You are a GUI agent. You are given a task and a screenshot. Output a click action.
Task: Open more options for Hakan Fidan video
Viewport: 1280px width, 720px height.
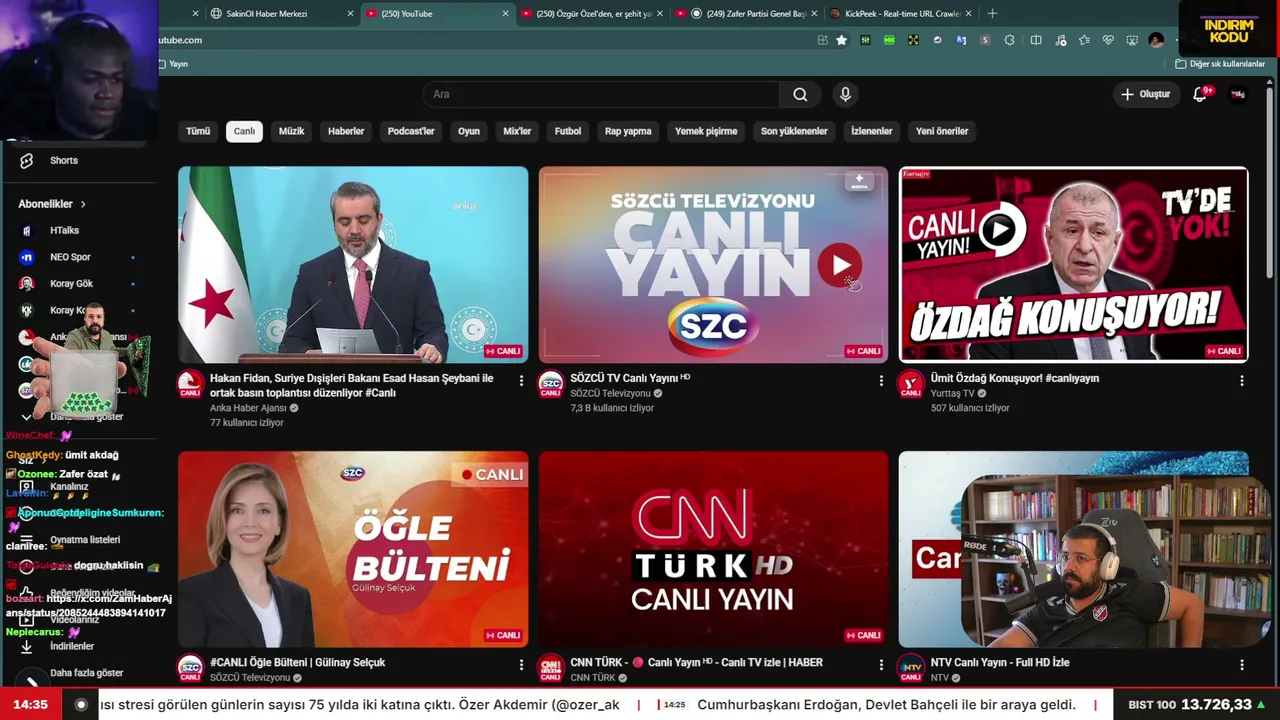coord(521,380)
